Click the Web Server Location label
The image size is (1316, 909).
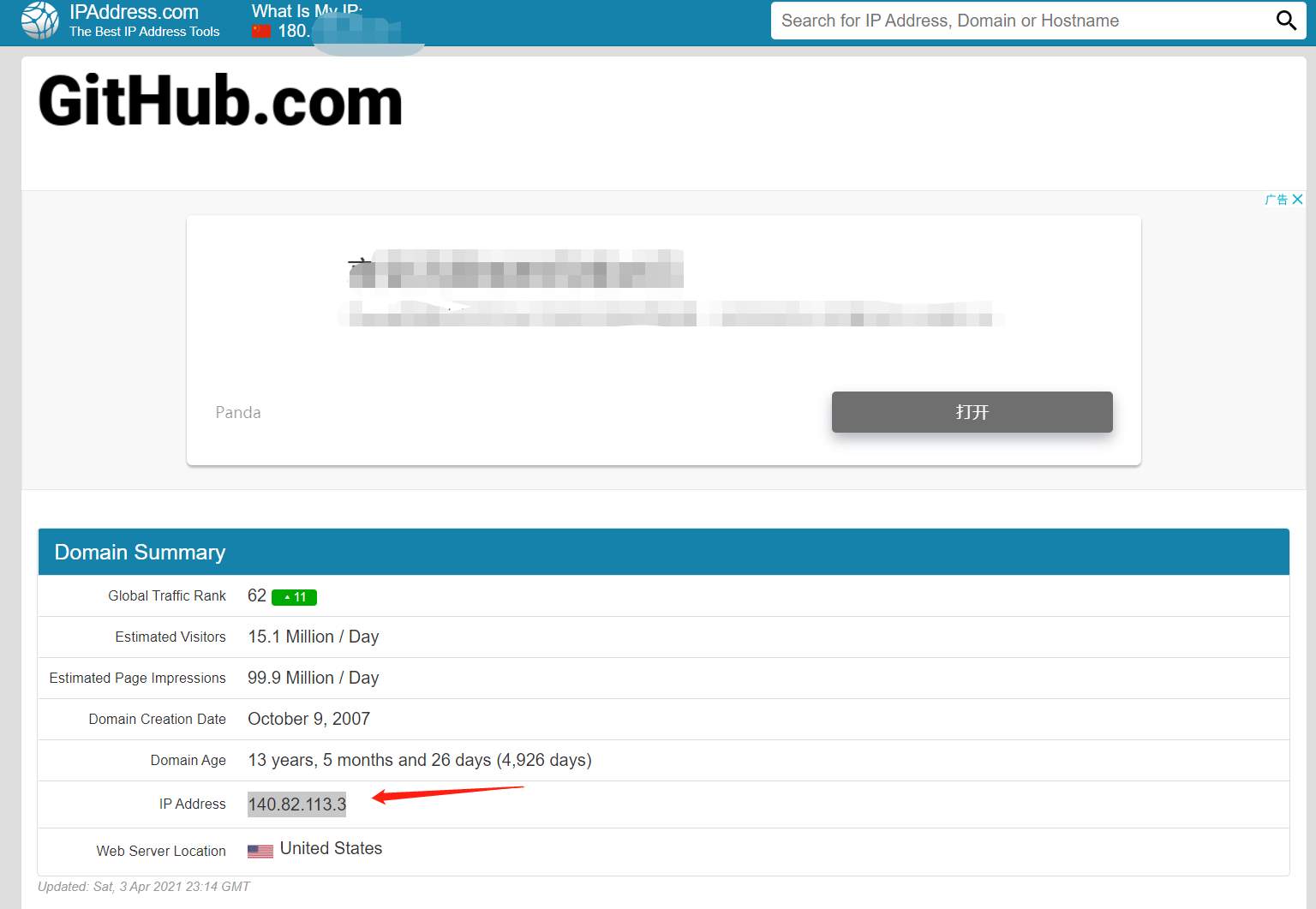click(161, 851)
